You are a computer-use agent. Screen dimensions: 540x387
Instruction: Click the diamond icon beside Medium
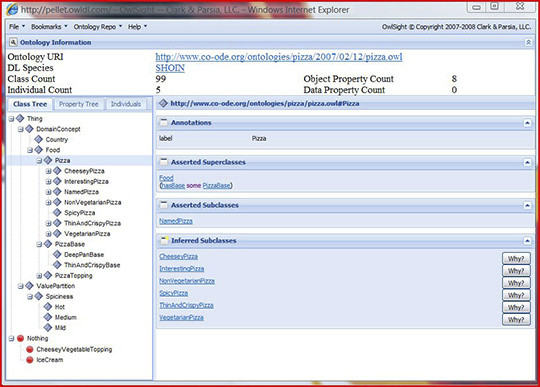click(48, 317)
